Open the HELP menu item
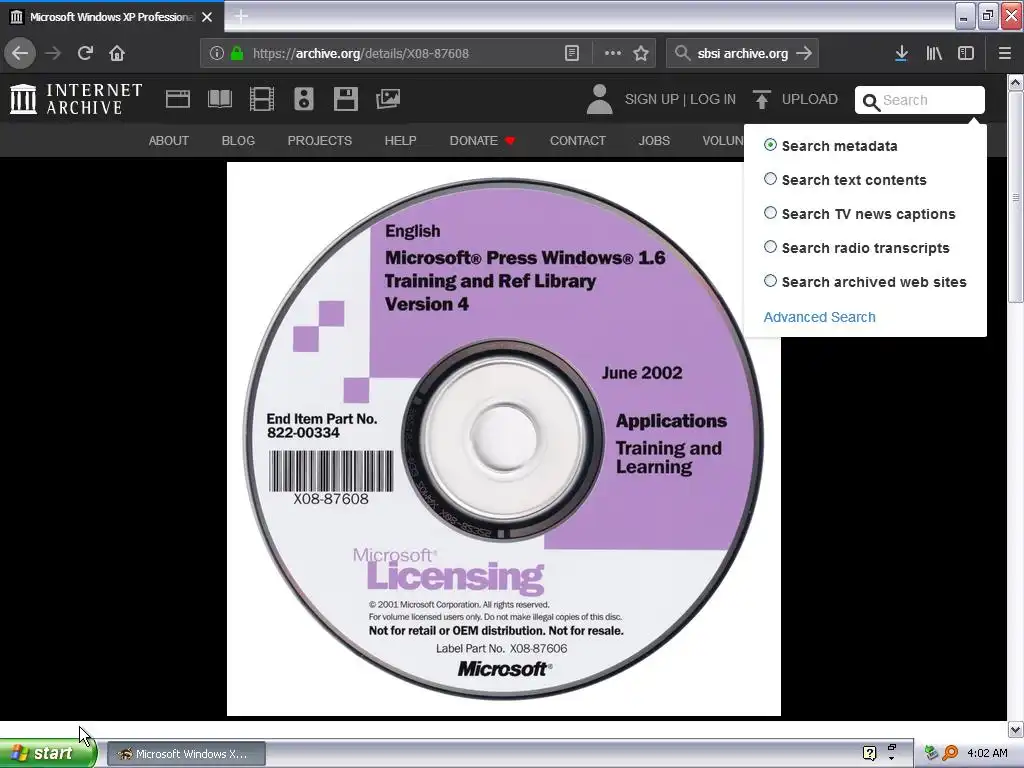The height and width of the screenshot is (768, 1024). coord(400,140)
